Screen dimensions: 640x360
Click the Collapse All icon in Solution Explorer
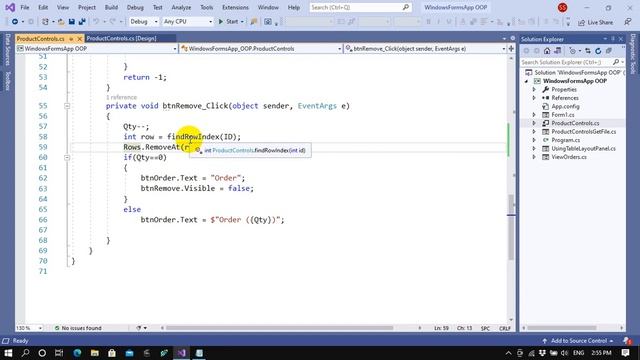609,51
